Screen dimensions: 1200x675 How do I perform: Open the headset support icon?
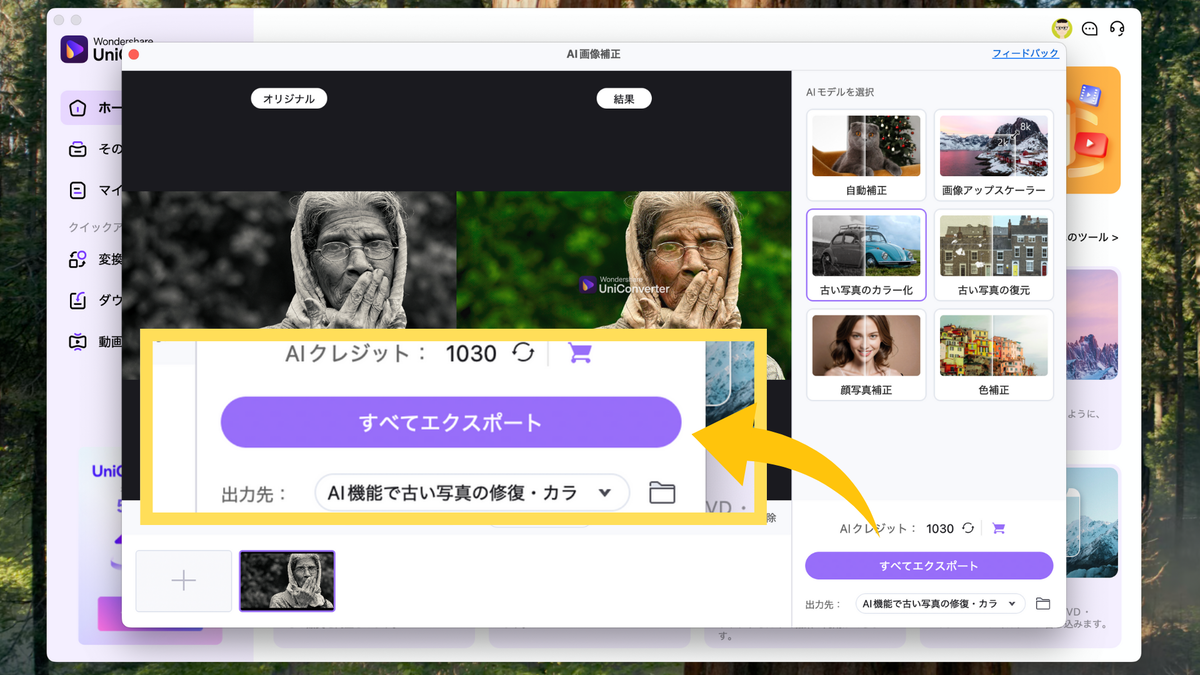(x=1118, y=28)
